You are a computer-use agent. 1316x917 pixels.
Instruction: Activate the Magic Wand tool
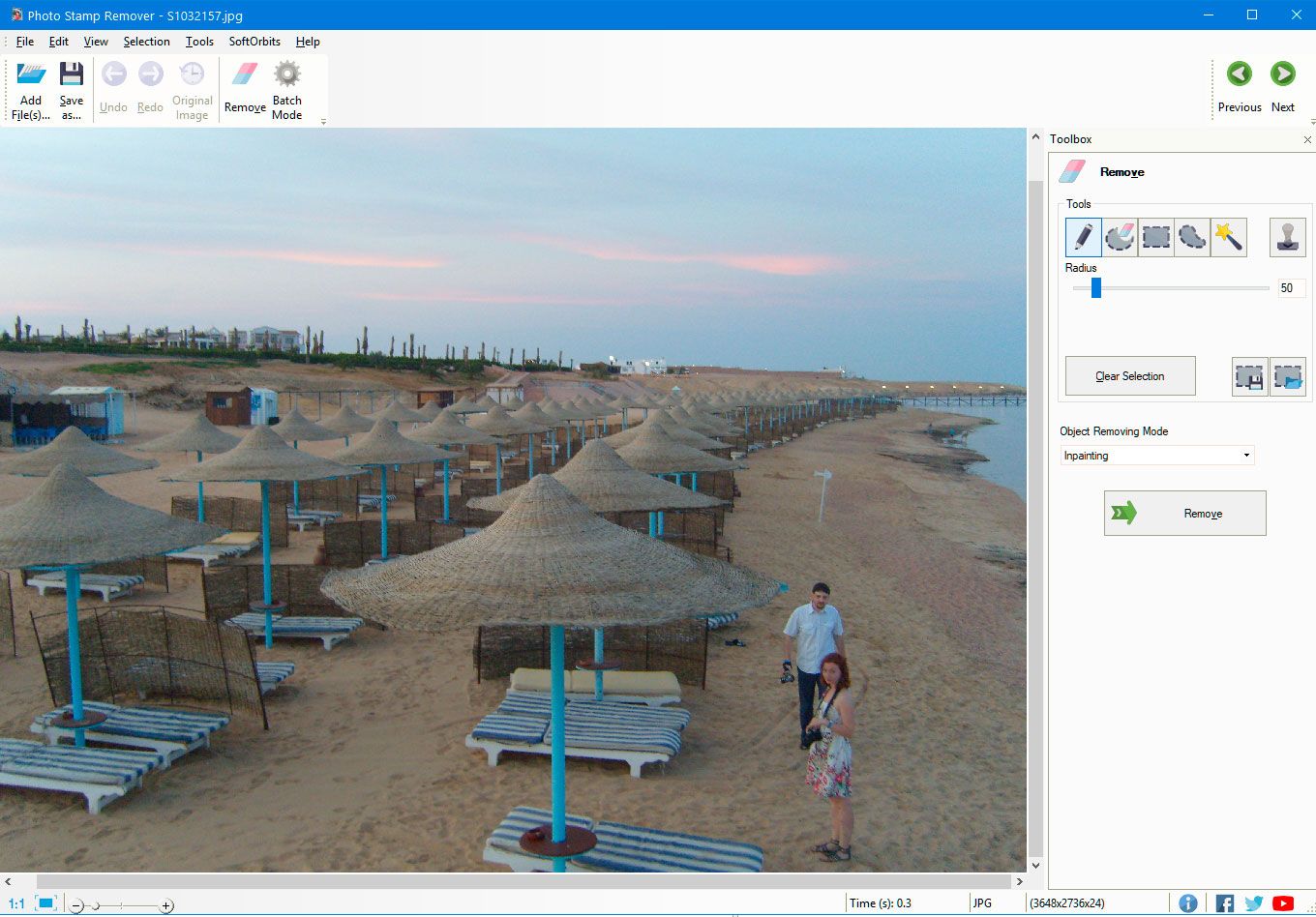tap(1228, 237)
